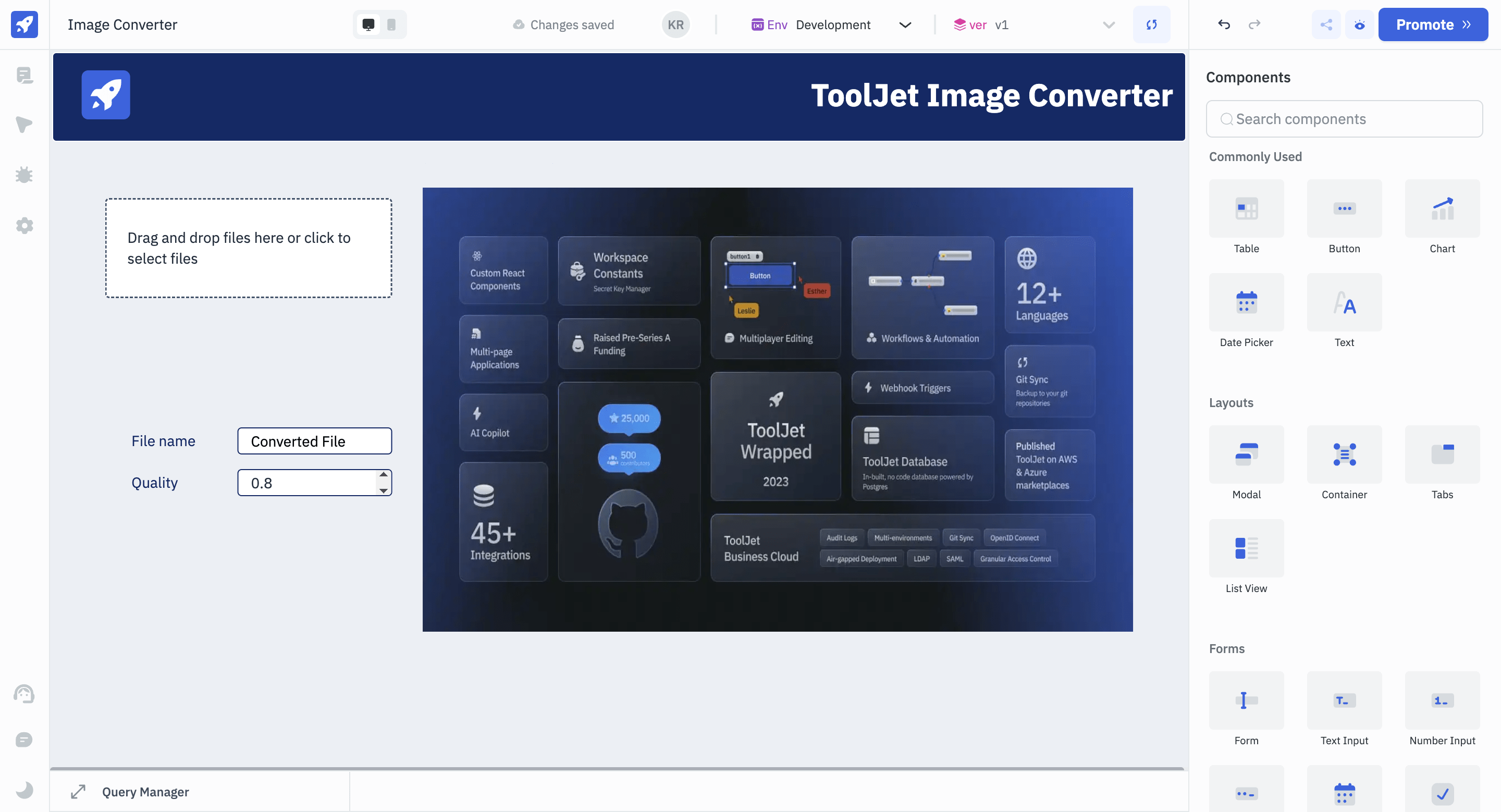Click the Promote button

1432,24
